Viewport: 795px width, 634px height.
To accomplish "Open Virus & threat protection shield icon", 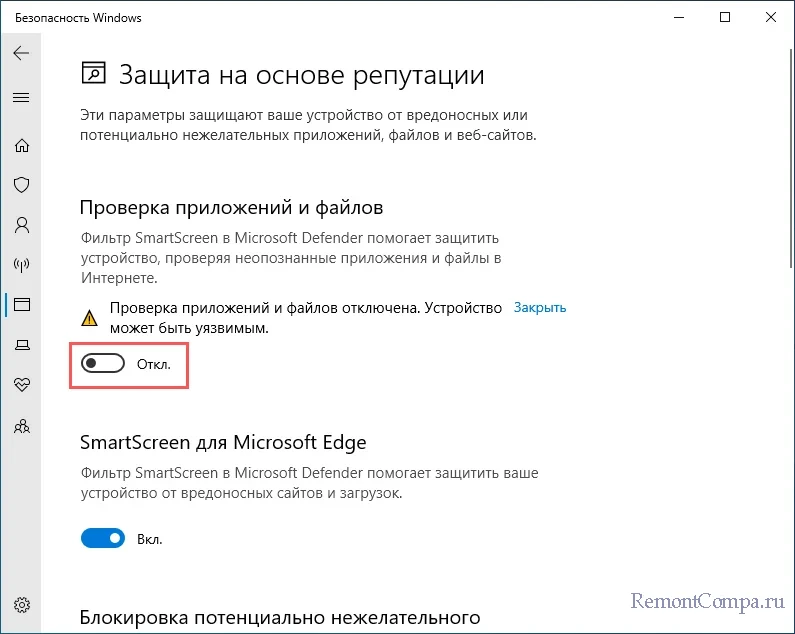I will pyautogui.click(x=22, y=185).
